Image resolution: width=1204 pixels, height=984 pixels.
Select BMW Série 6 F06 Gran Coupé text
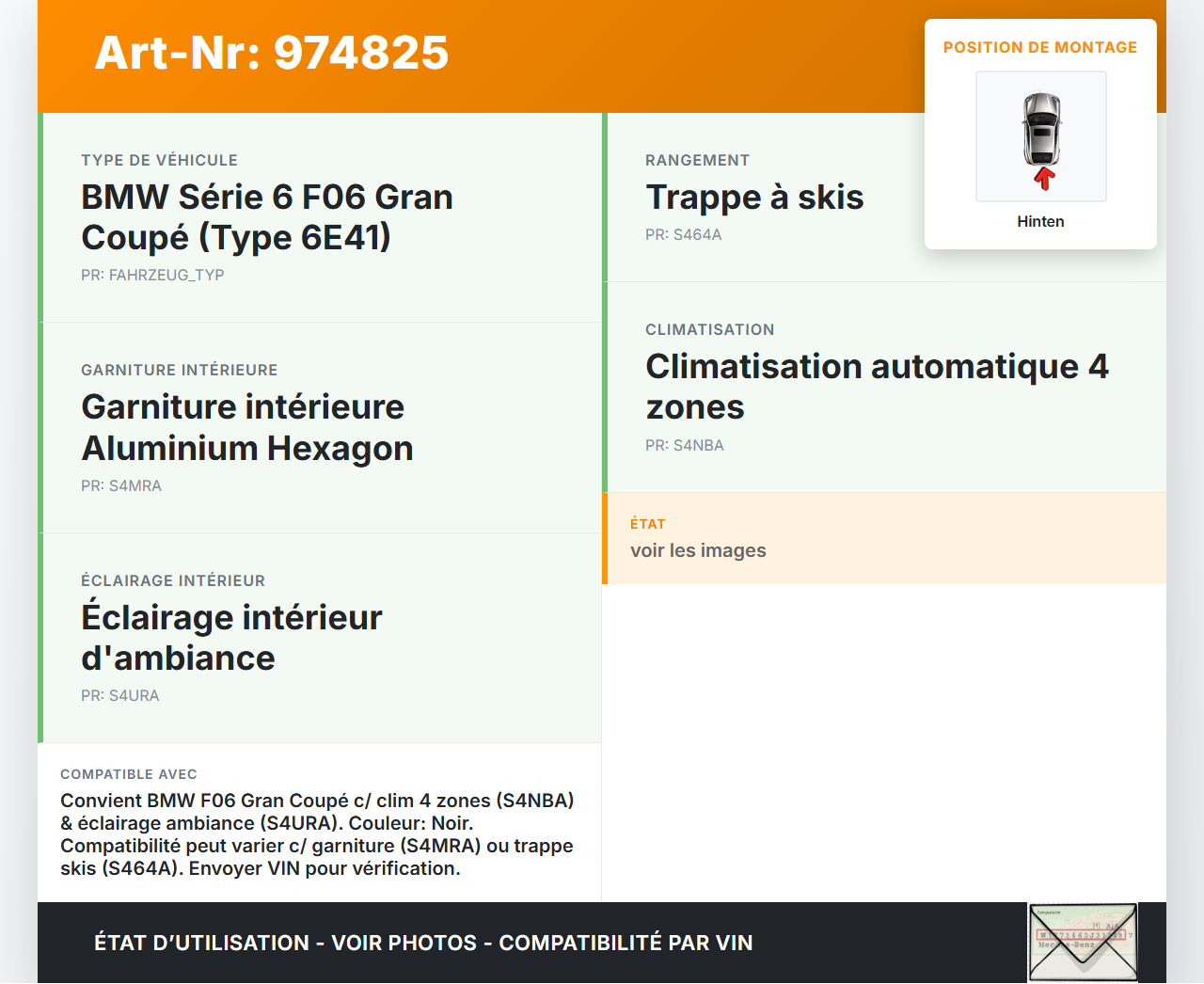pyautogui.click(x=267, y=217)
